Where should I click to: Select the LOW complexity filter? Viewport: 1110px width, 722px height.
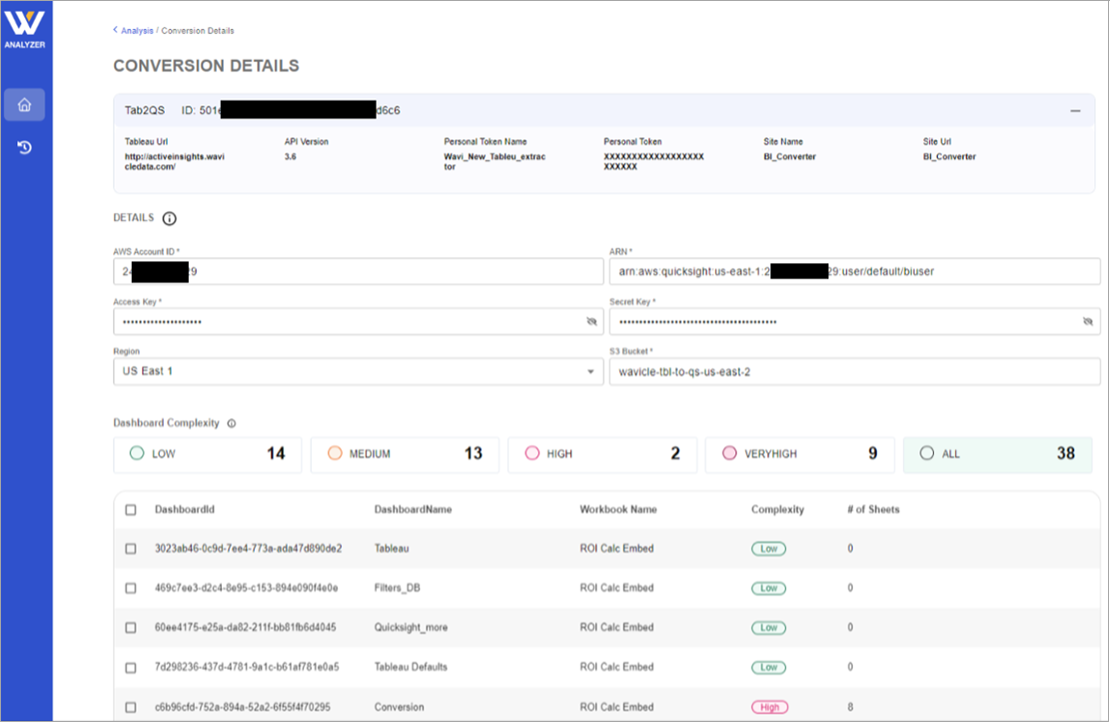[207, 454]
